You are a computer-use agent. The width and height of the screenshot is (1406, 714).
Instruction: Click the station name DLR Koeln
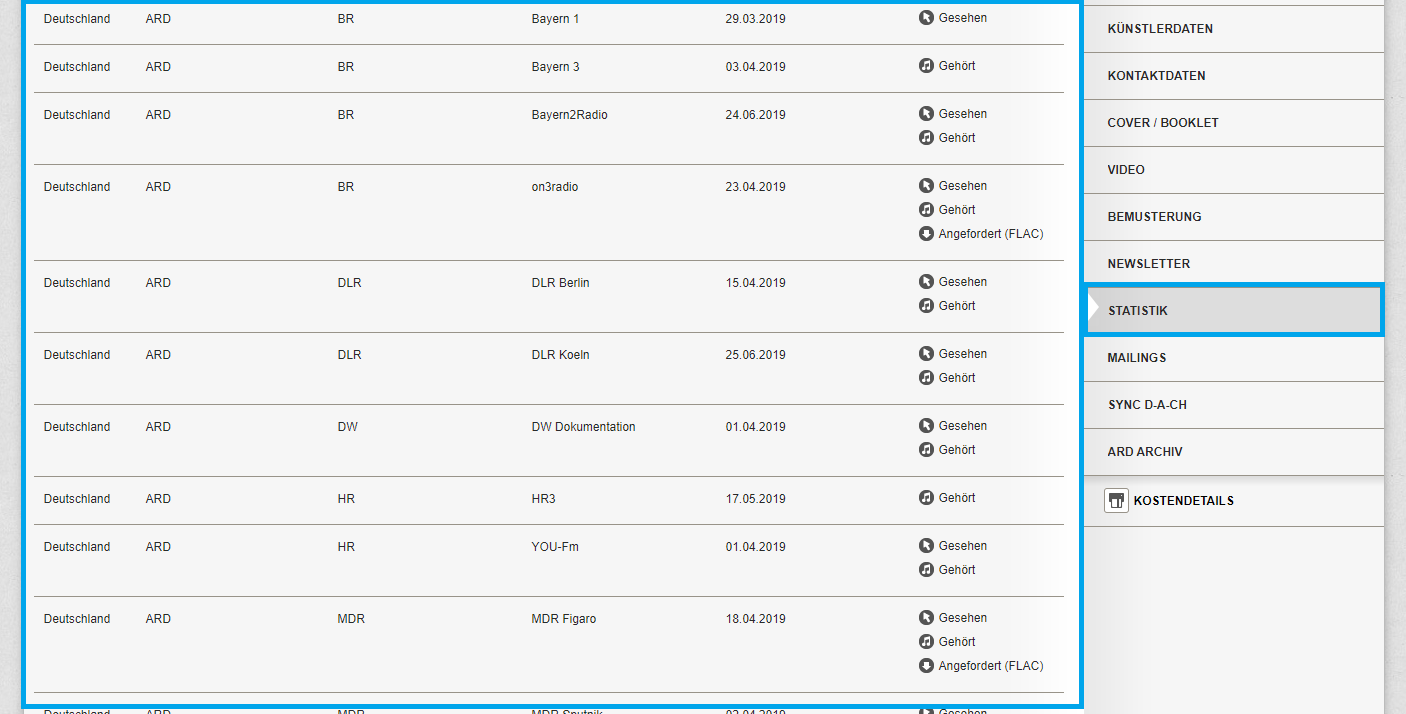(x=560, y=355)
